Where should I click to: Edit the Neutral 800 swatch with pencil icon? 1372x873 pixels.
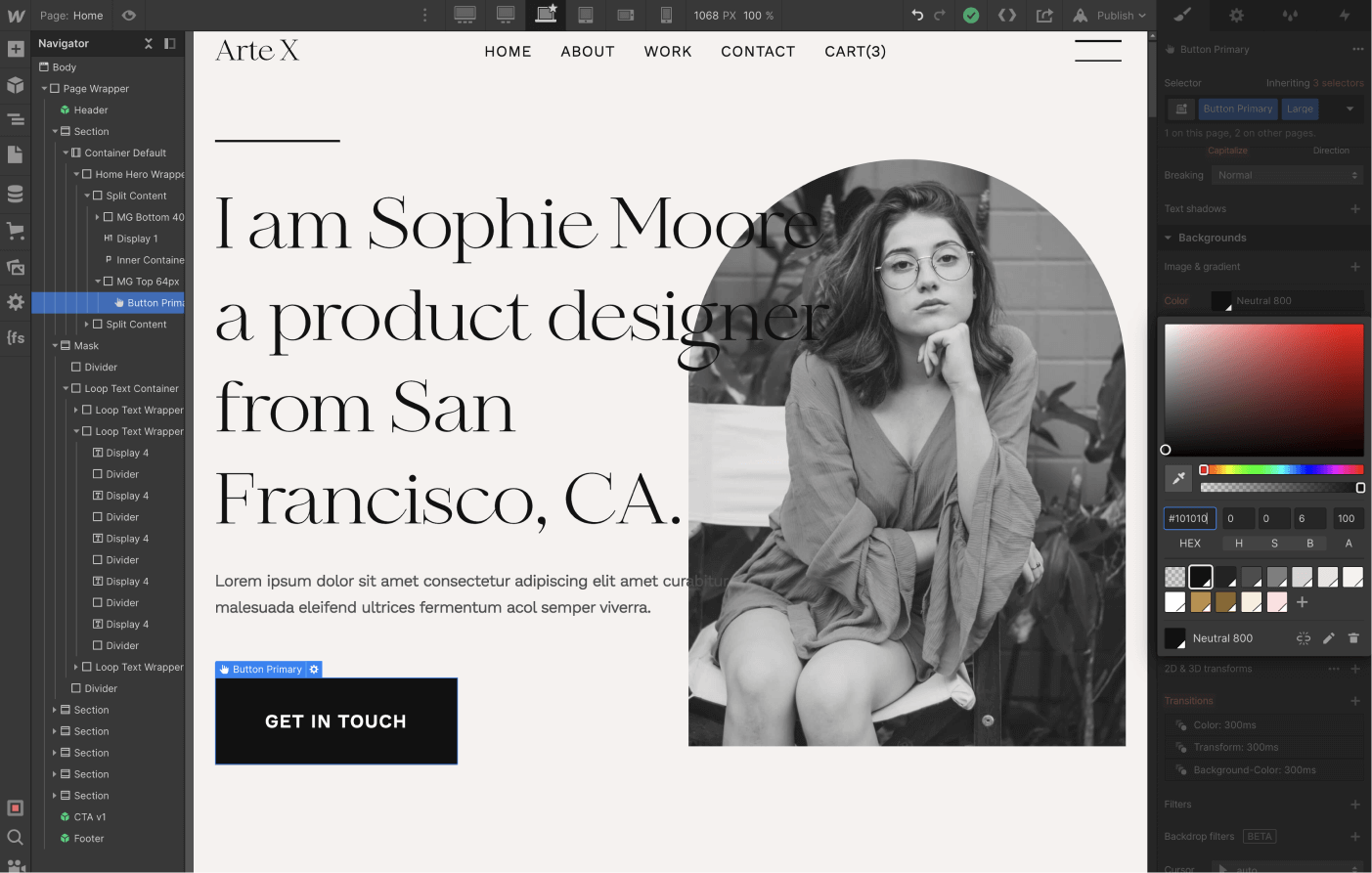(1329, 637)
